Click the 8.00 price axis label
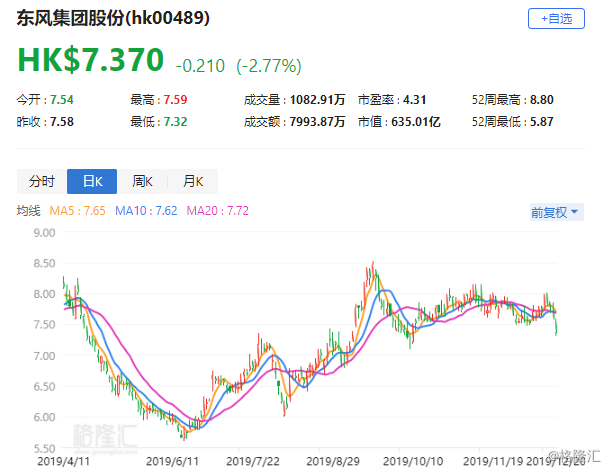 [x=44, y=294]
